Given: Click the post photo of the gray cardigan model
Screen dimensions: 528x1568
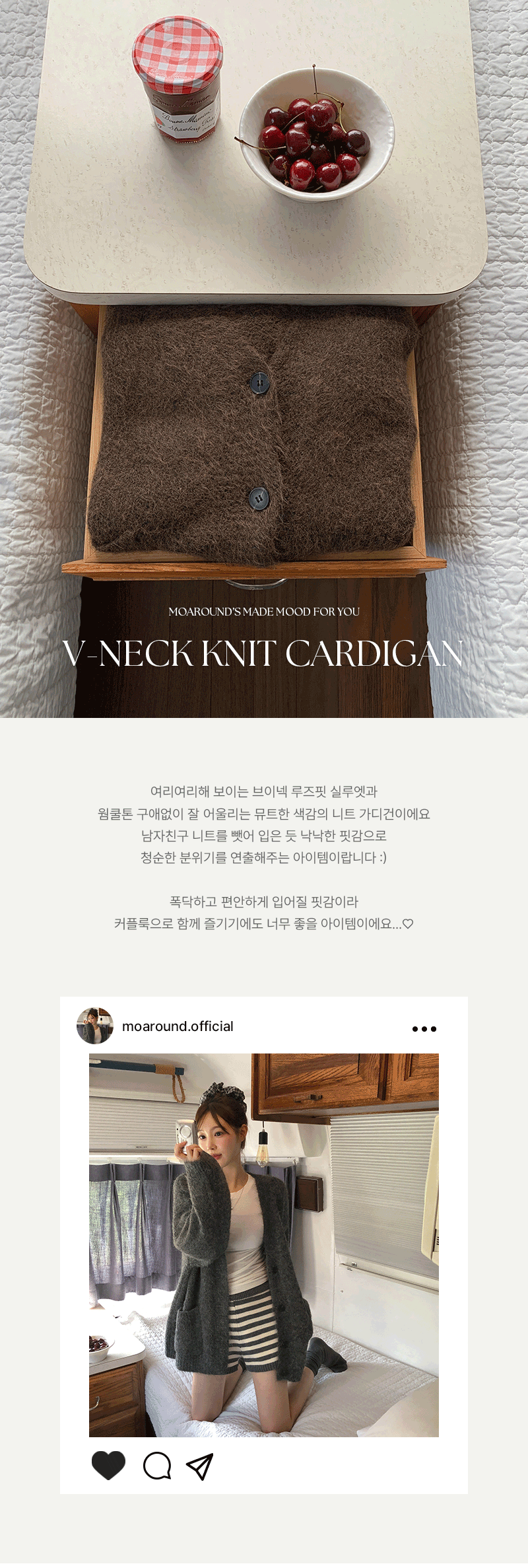Looking at the screenshot, I should coord(264,1245).
